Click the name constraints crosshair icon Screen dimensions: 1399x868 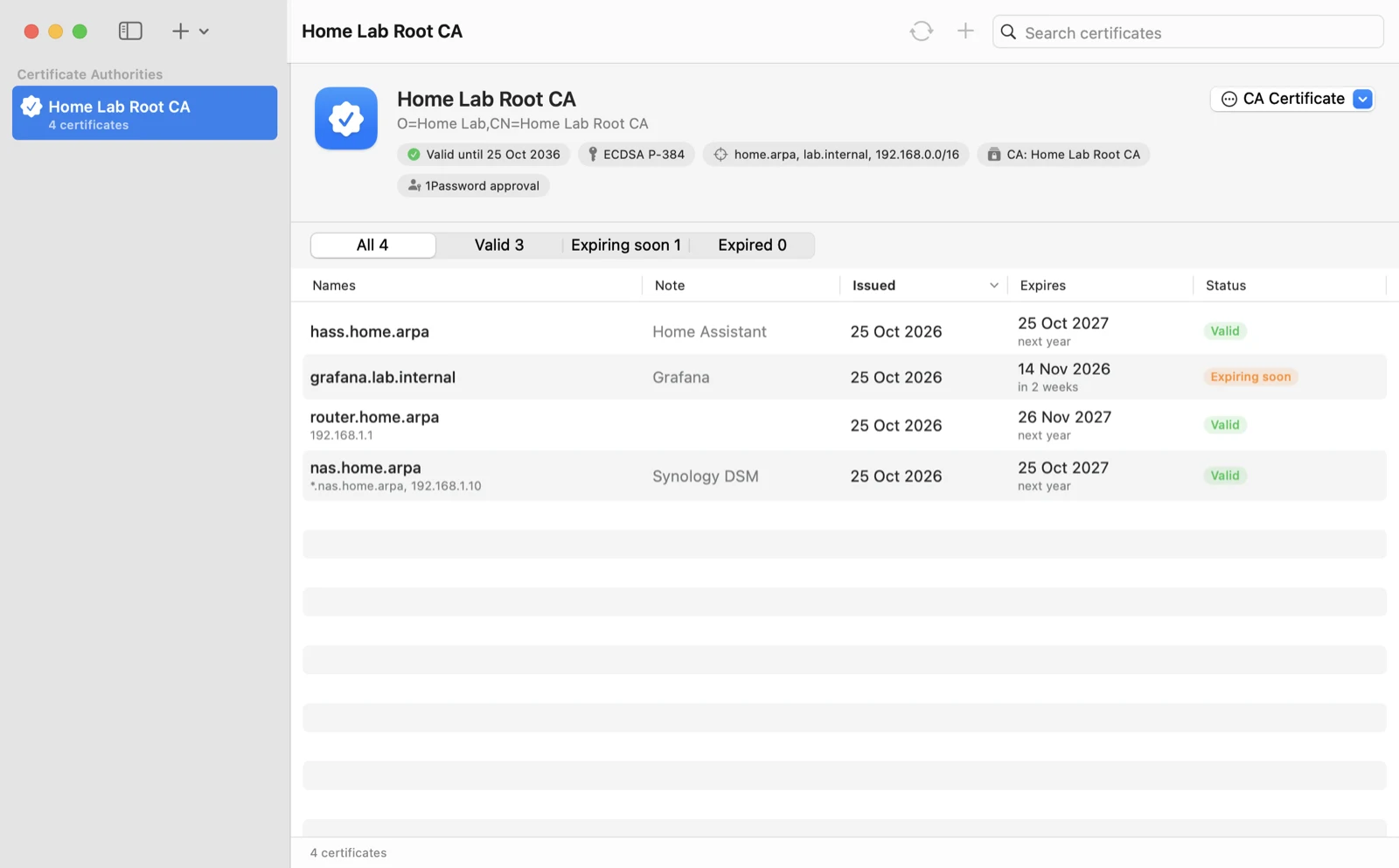coord(720,155)
